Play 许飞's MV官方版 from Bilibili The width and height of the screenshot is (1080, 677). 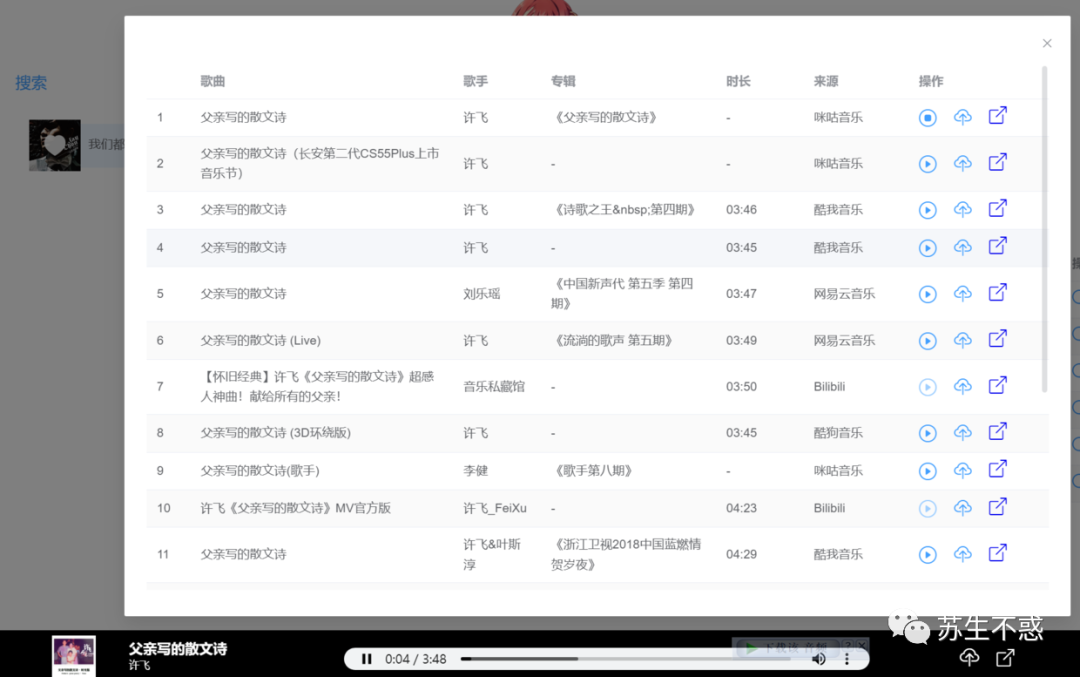click(927, 508)
